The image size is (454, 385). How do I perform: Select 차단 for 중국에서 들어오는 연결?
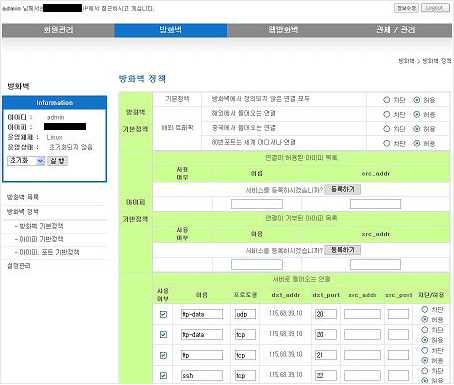coord(387,129)
